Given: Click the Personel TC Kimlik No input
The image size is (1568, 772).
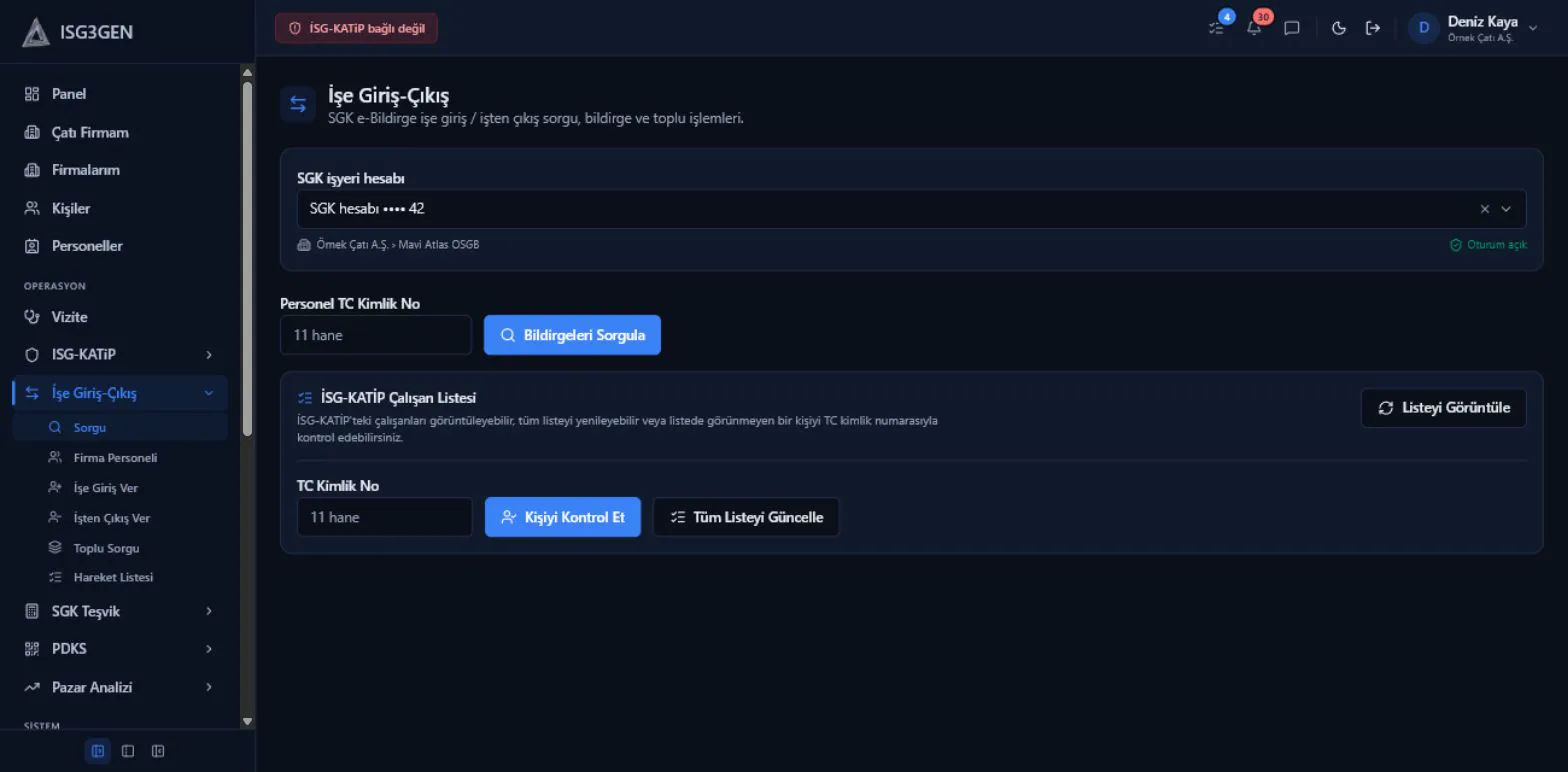Looking at the screenshot, I should tap(376, 335).
